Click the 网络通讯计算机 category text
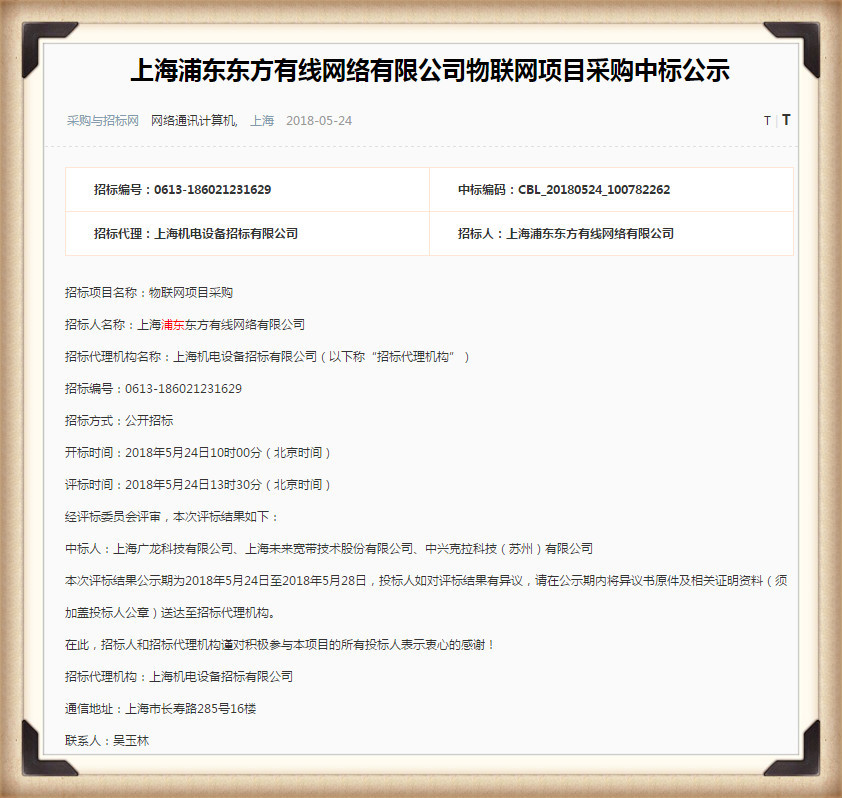 [x=194, y=121]
